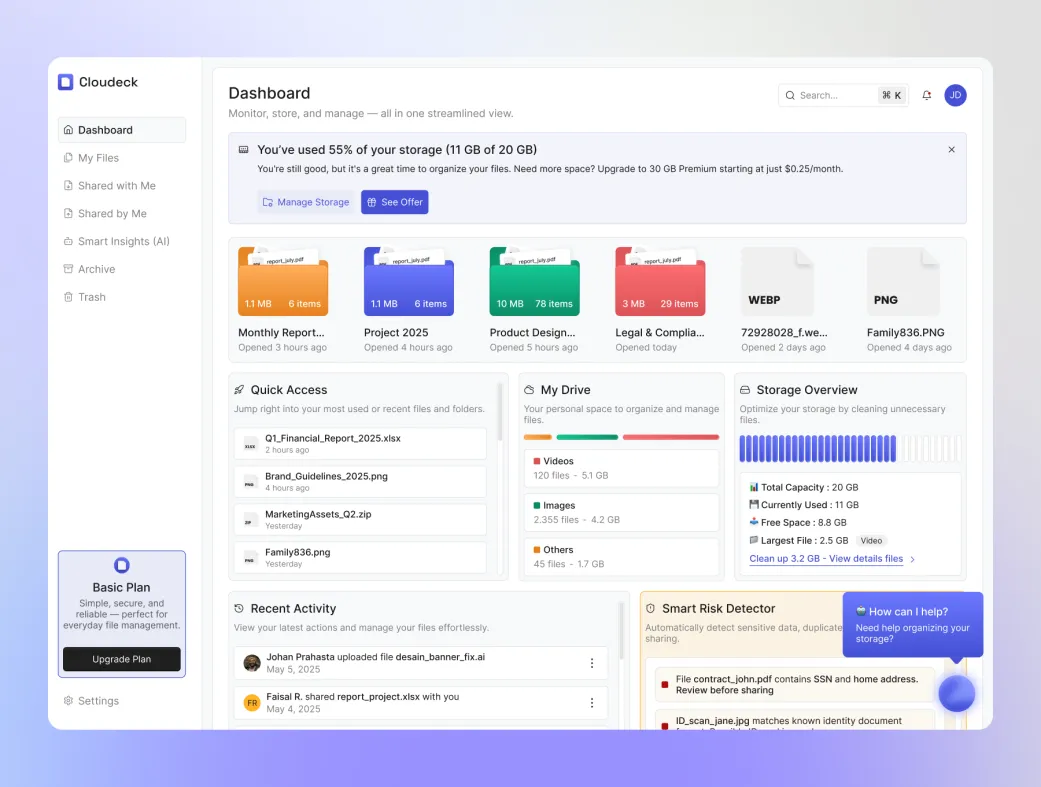Screen dimensions: 1041x787
Task: Click the notification bell icon
Action: click(927, 95)
